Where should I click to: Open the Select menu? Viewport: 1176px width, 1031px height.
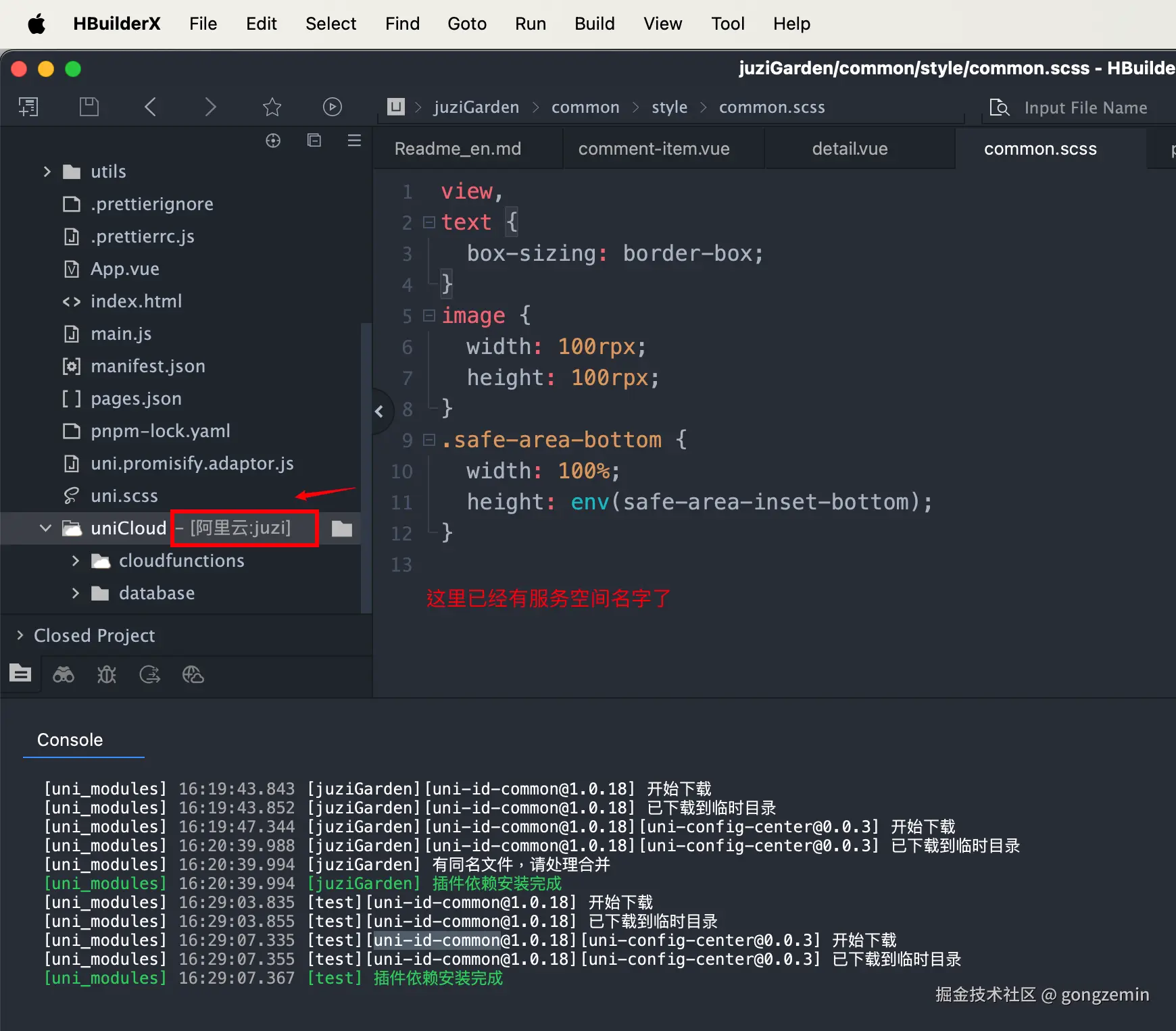tap(330, 24)
